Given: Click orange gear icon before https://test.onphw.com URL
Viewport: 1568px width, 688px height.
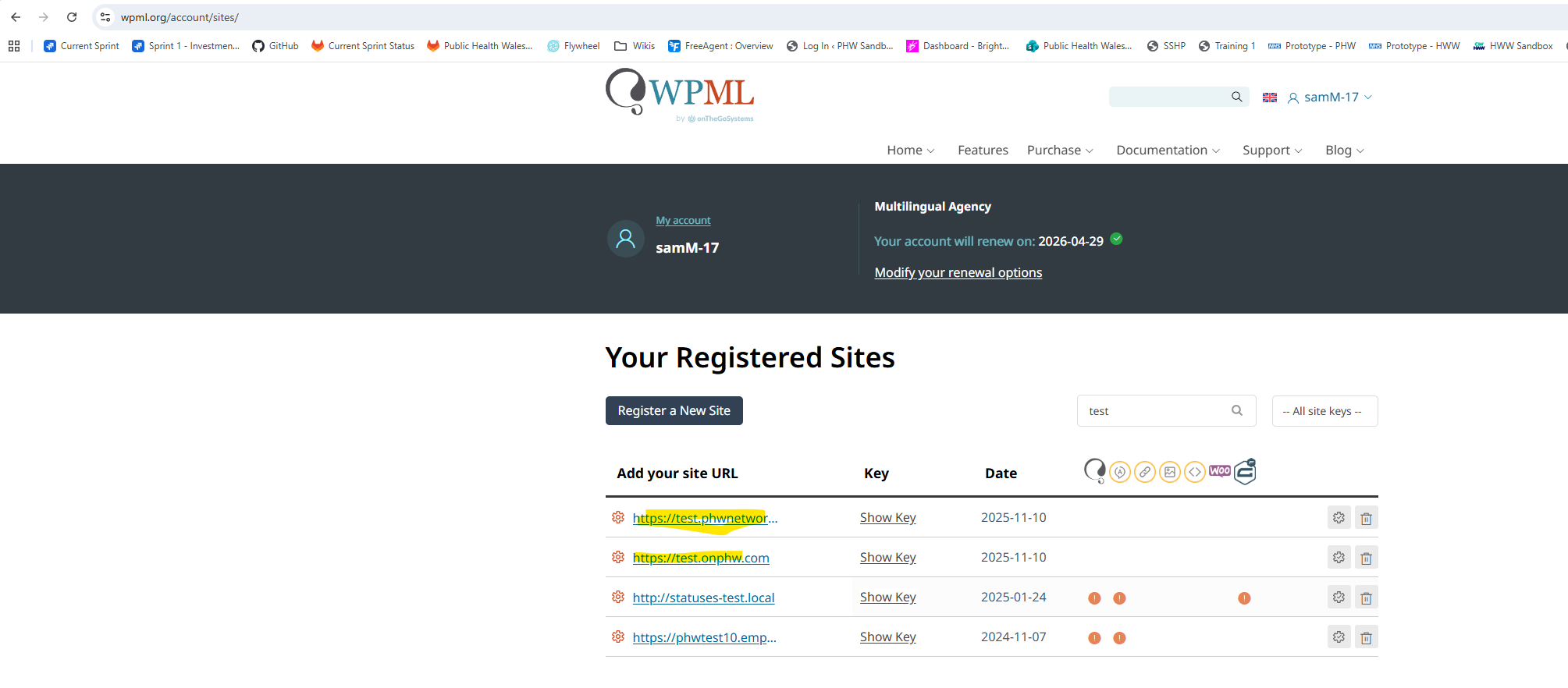Looking at the screenshot, I should coord(618,557).
